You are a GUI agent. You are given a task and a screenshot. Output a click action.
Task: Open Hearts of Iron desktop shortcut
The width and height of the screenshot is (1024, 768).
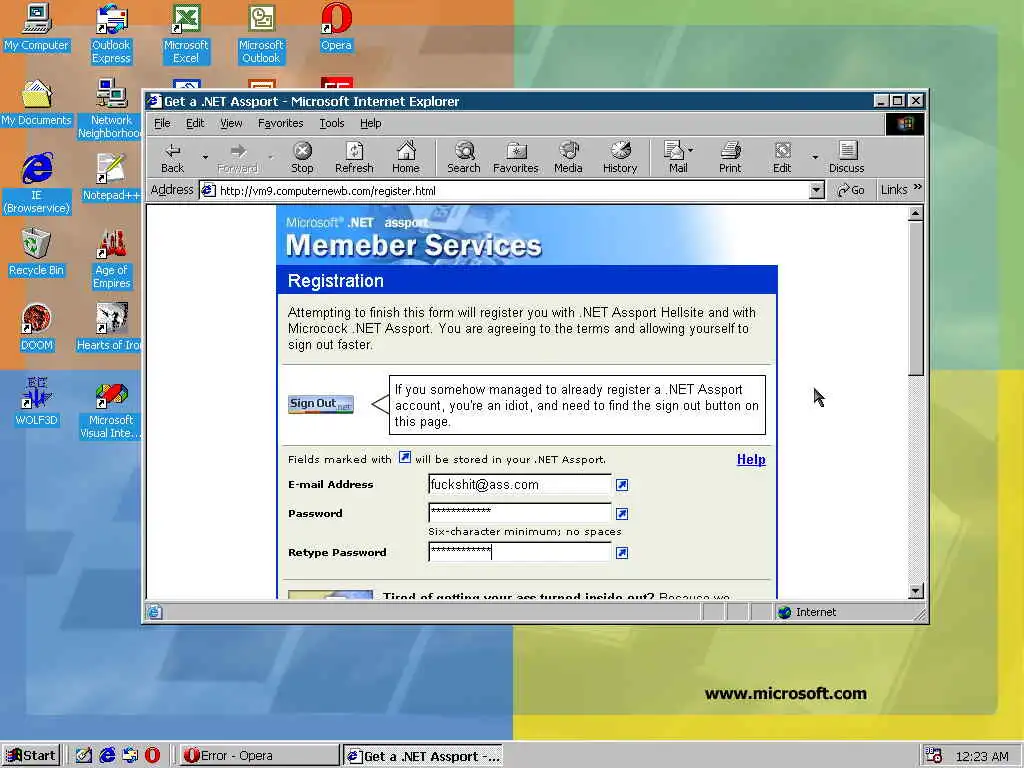(x=109, y=328)
